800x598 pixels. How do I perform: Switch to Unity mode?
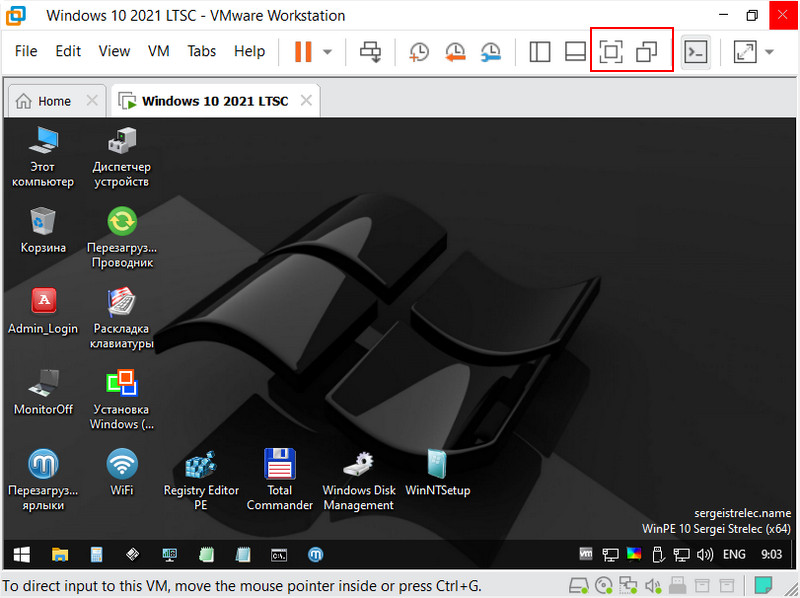pyautogui.click(x=646, y=52)
